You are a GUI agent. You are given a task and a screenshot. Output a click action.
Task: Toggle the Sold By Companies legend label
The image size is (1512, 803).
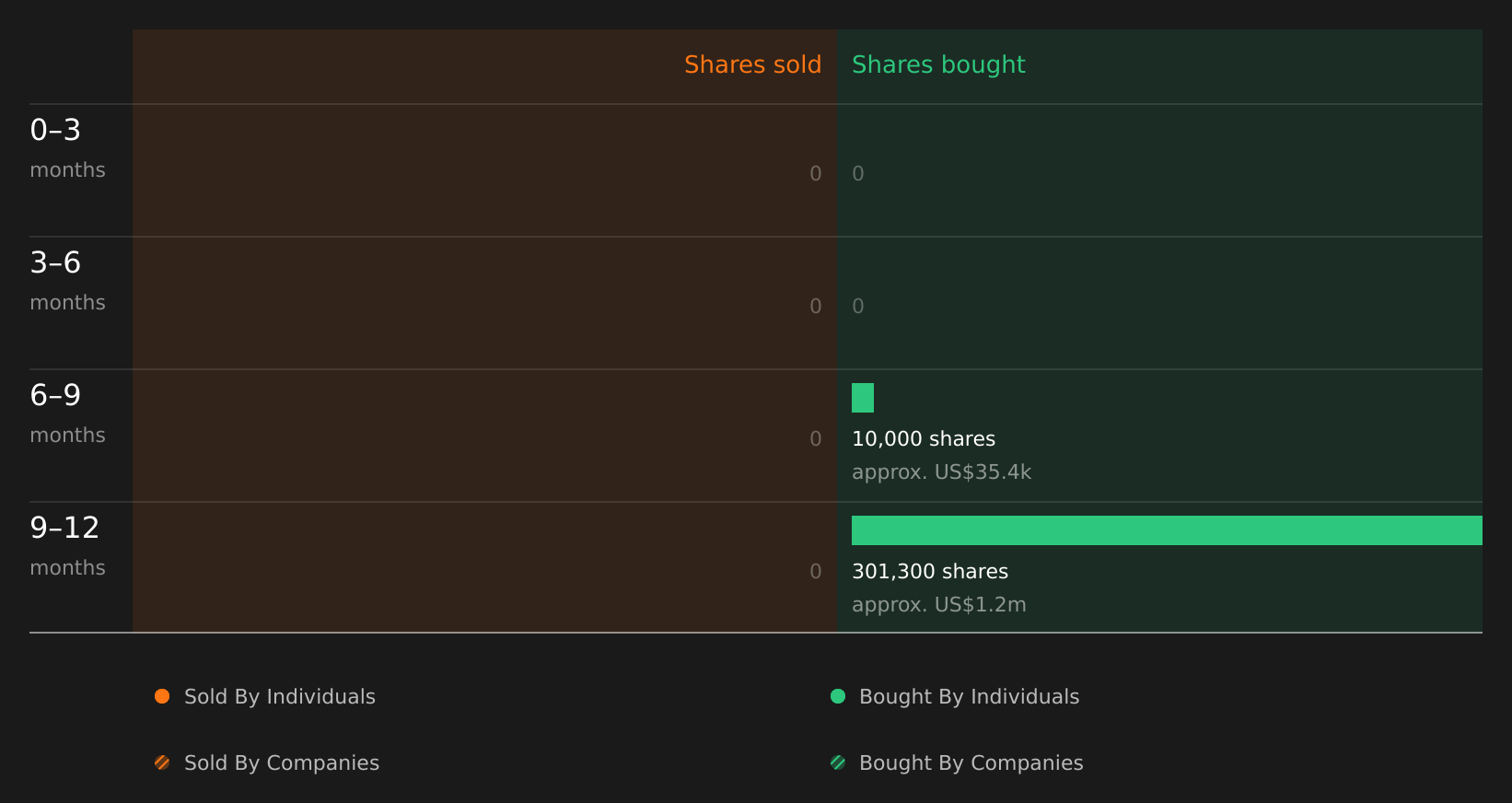pyautogui.click(x=282, y=763)
